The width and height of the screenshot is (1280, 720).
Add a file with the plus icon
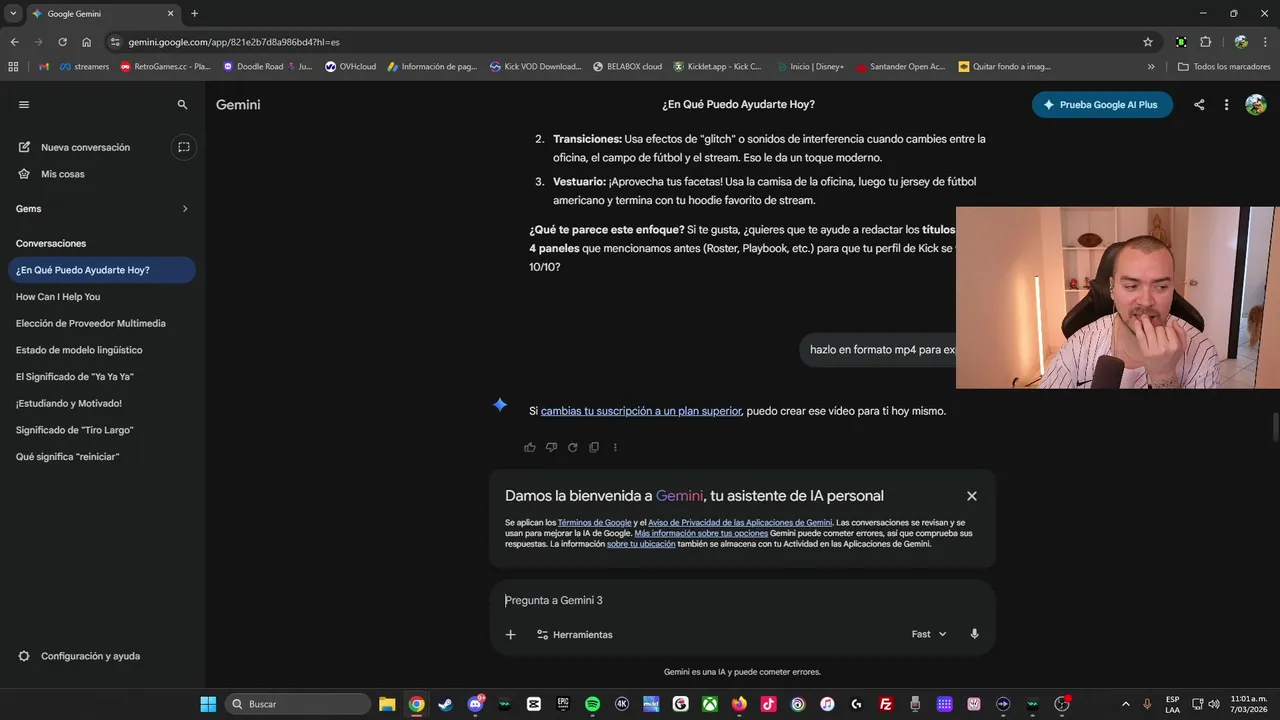coord(510,635)
